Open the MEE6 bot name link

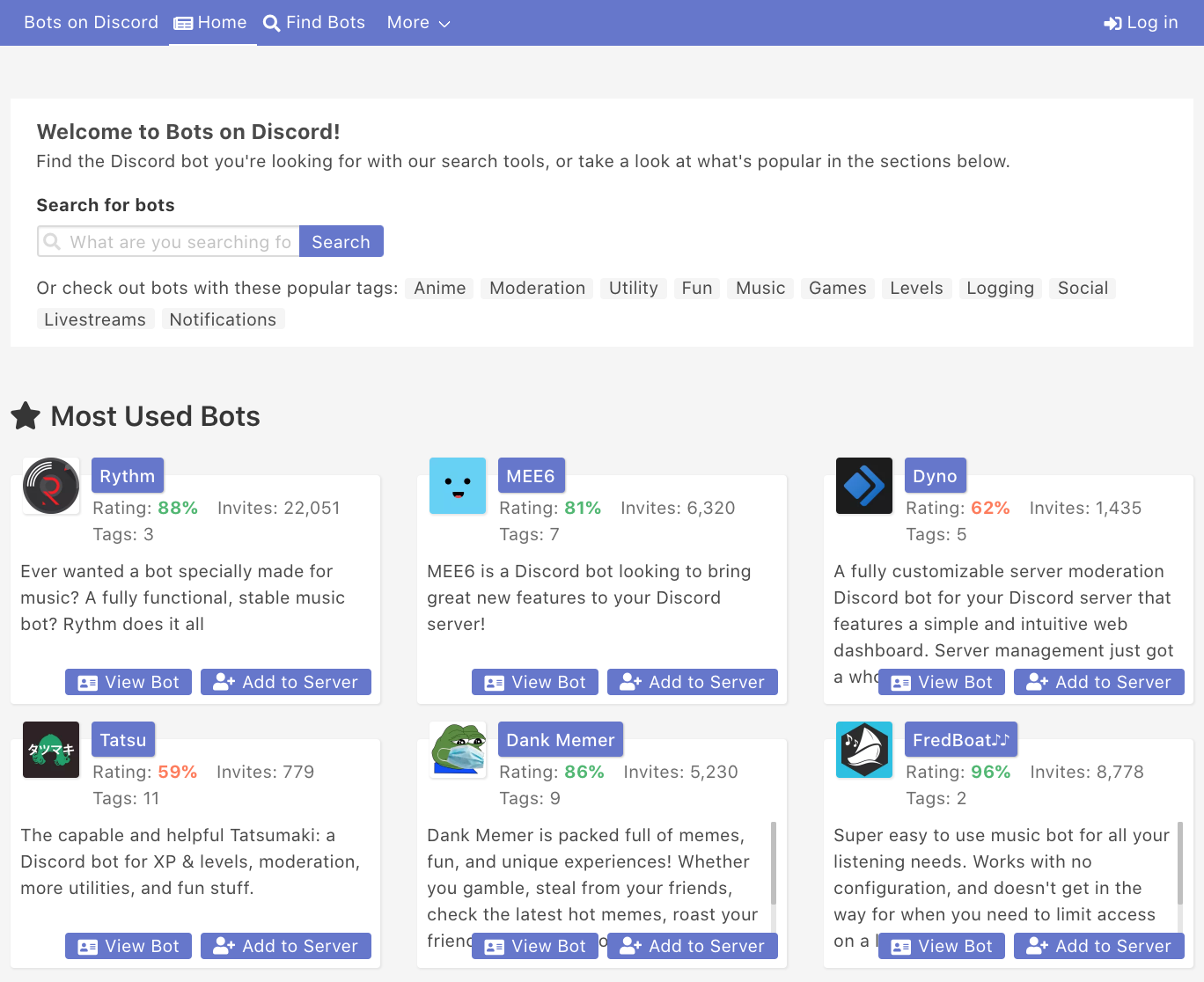(531, 476)
